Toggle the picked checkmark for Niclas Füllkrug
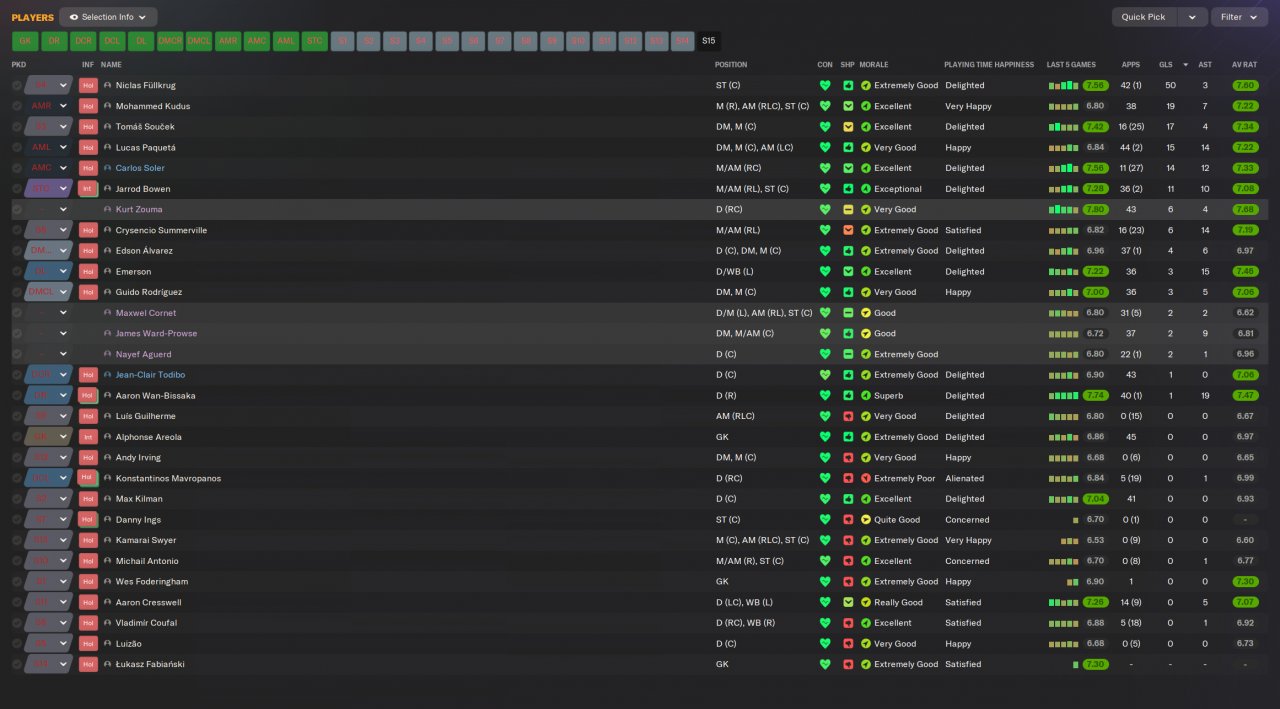 (x=17, y=85)
